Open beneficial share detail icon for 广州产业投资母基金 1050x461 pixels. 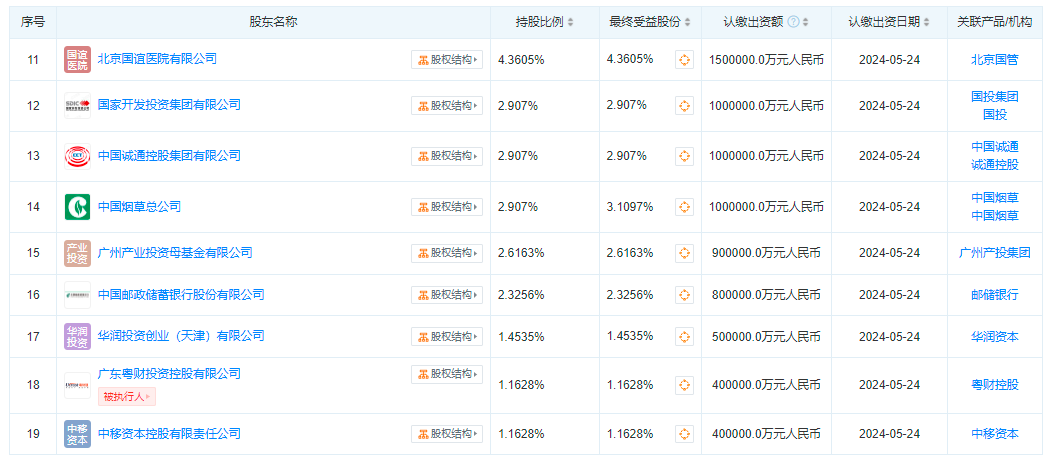click(x=684, y=253)
